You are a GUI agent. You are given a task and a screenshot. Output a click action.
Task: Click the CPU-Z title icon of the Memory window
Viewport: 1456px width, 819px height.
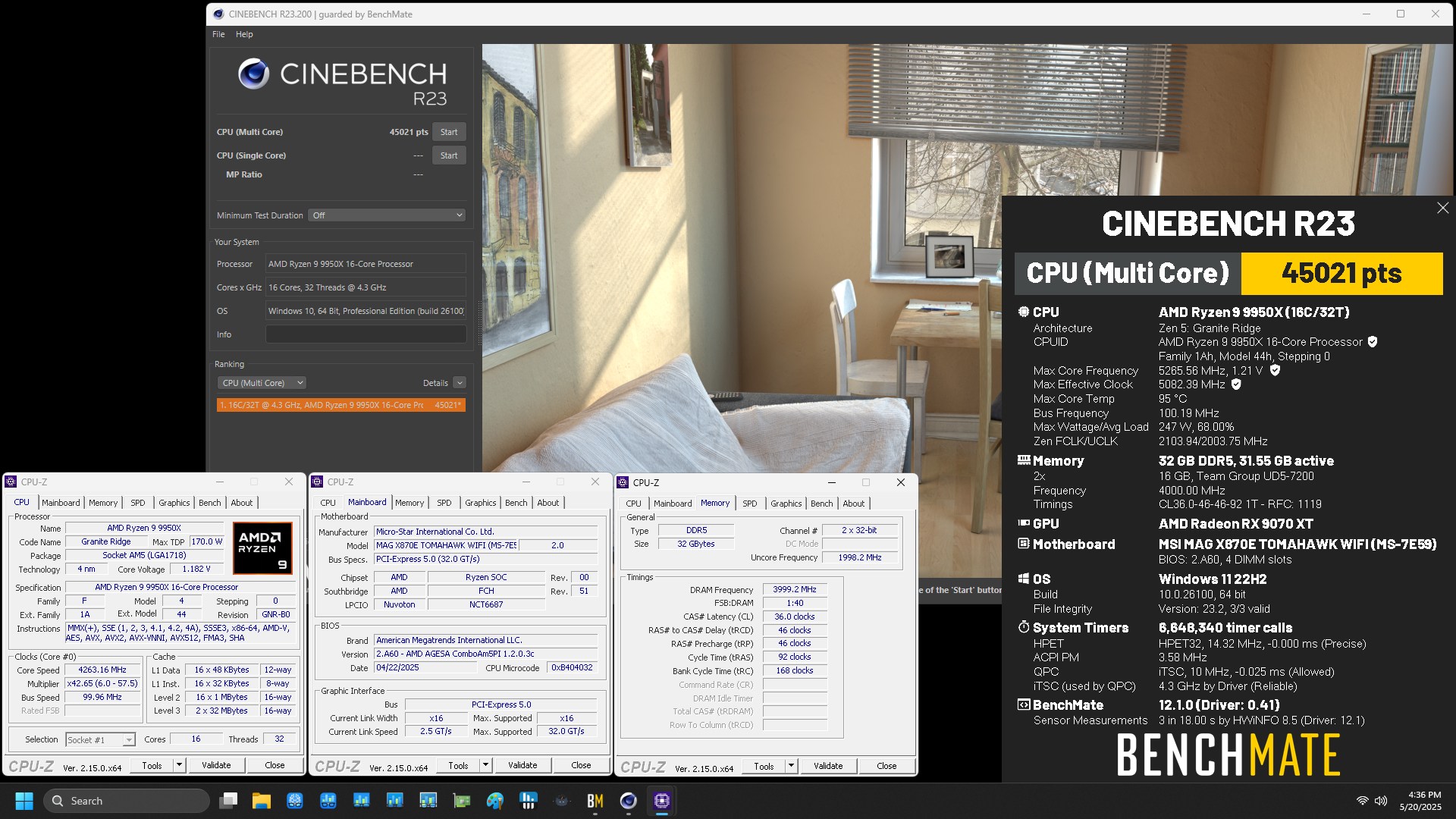[623, 482]
